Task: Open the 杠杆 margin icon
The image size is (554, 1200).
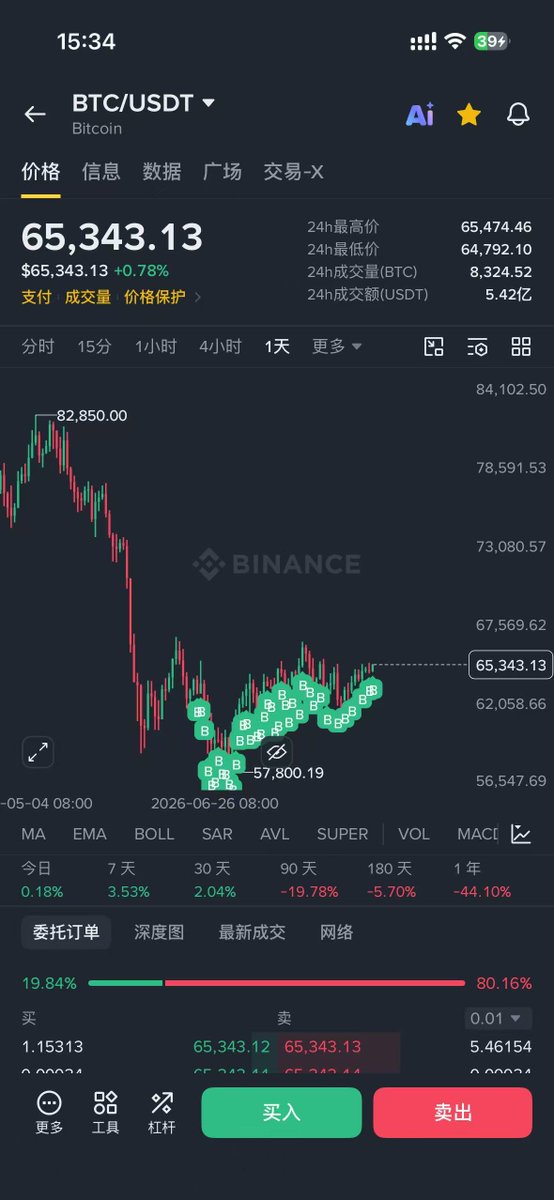Action: coord(162,1113)
